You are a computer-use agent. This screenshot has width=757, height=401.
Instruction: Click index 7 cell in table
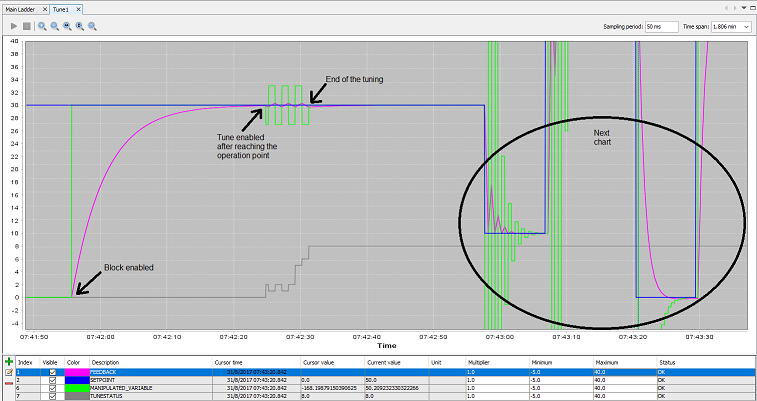click(28, 396)
